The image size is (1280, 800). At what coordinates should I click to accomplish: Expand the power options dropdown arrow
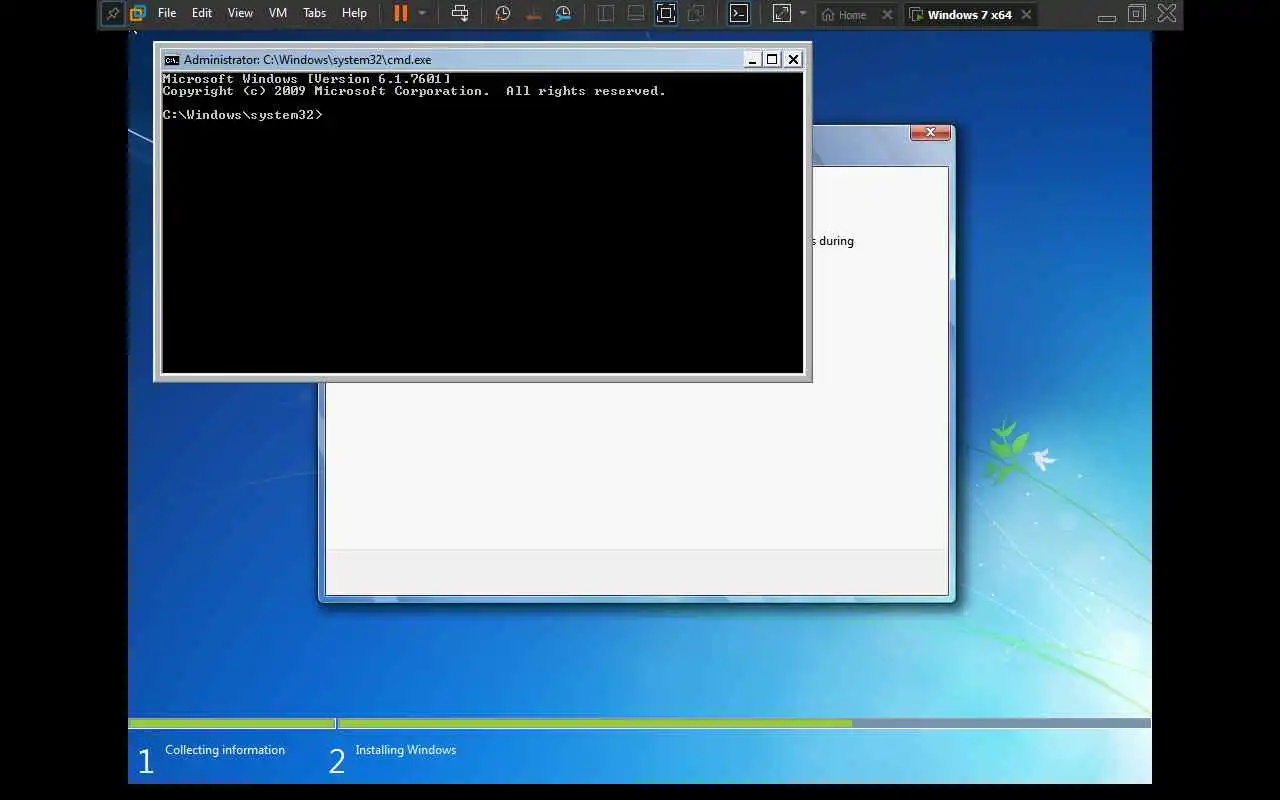422,14
